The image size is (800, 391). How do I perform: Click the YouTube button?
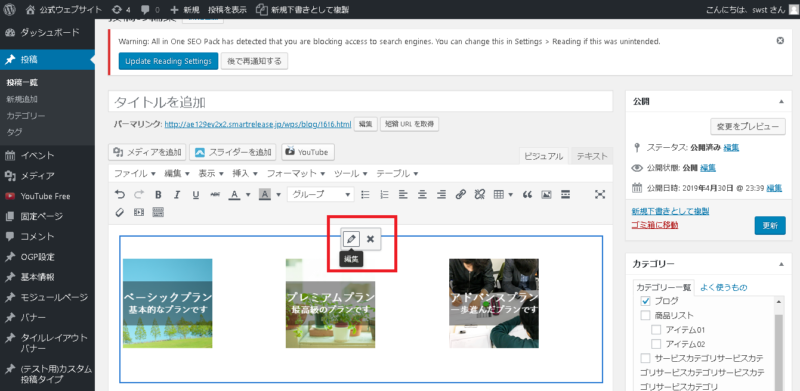pos(308,152)
